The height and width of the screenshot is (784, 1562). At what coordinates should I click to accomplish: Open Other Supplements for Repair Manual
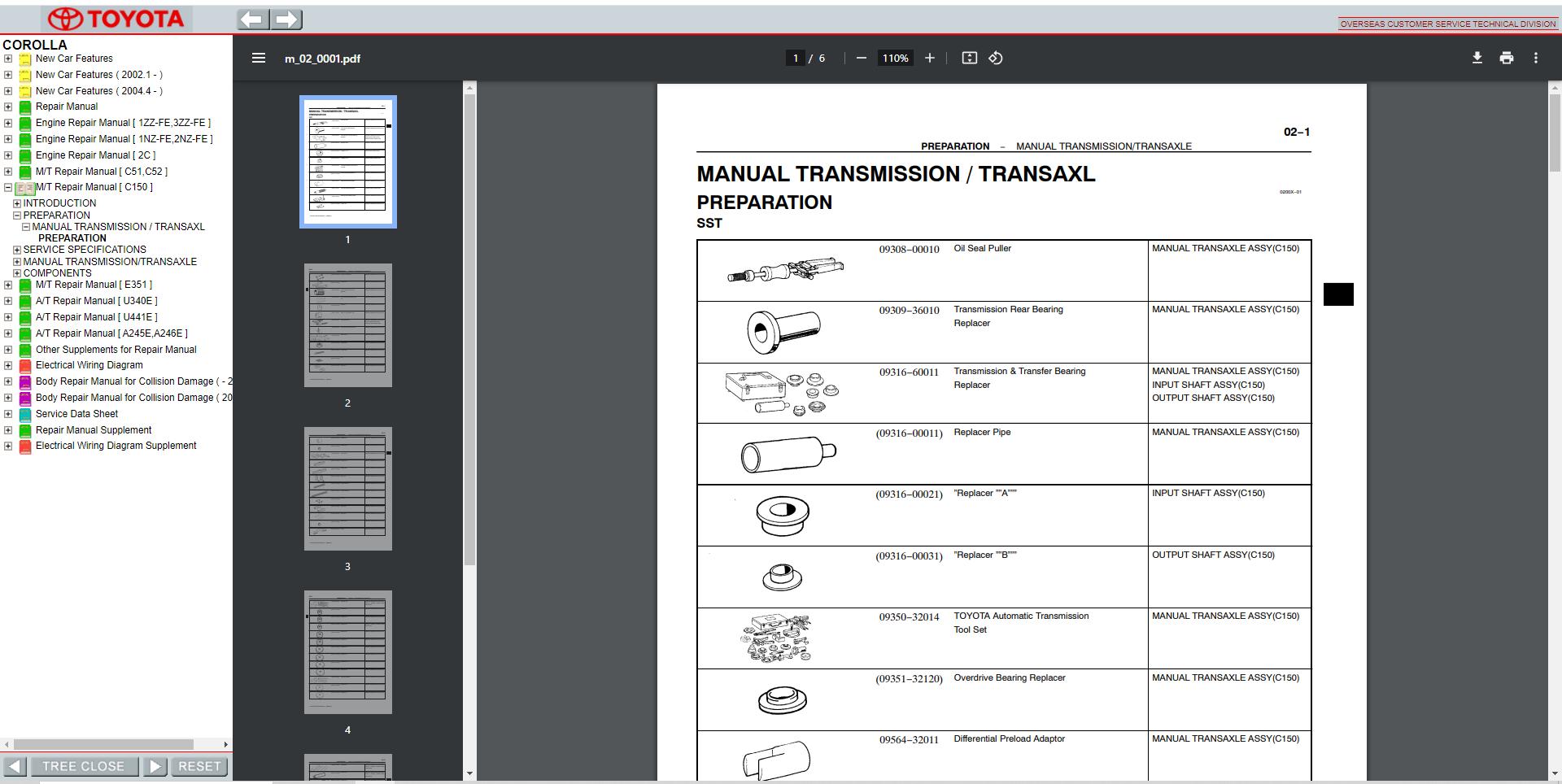(x=116, y=350)
